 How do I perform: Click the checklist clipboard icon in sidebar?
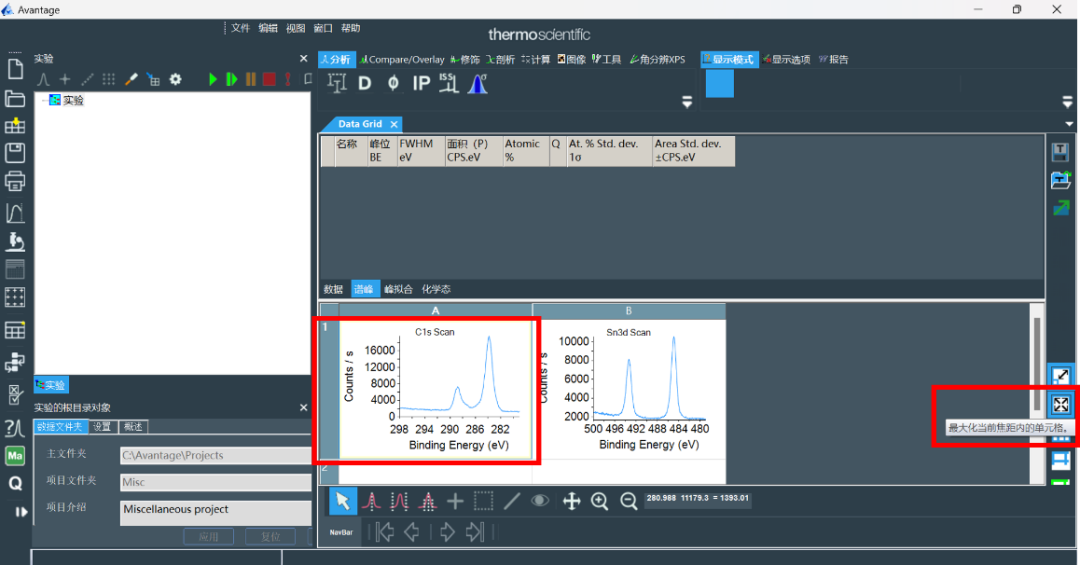[x=15, y=394]
